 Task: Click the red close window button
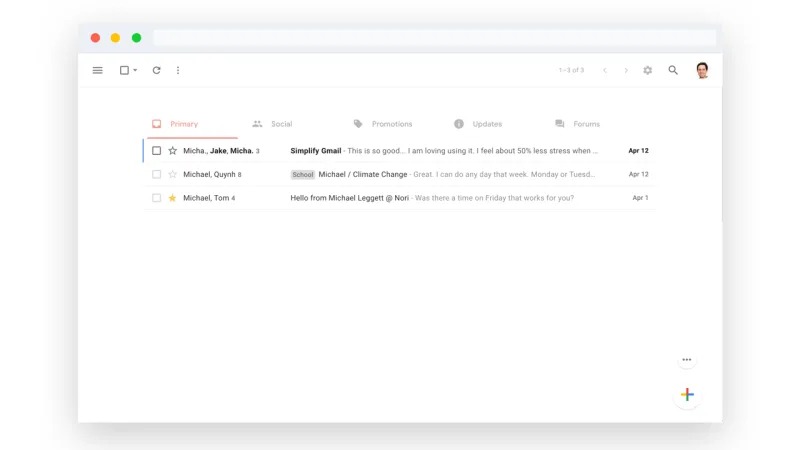[95, 38]
